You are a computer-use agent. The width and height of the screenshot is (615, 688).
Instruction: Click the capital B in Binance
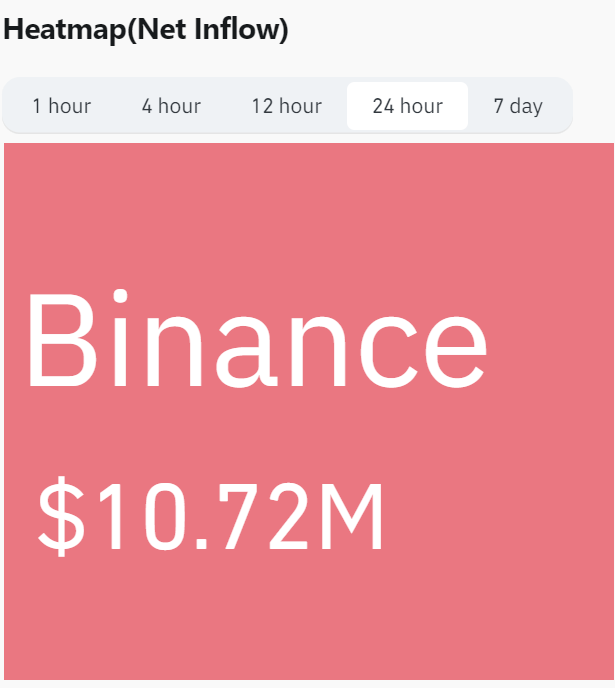point(59,340)
